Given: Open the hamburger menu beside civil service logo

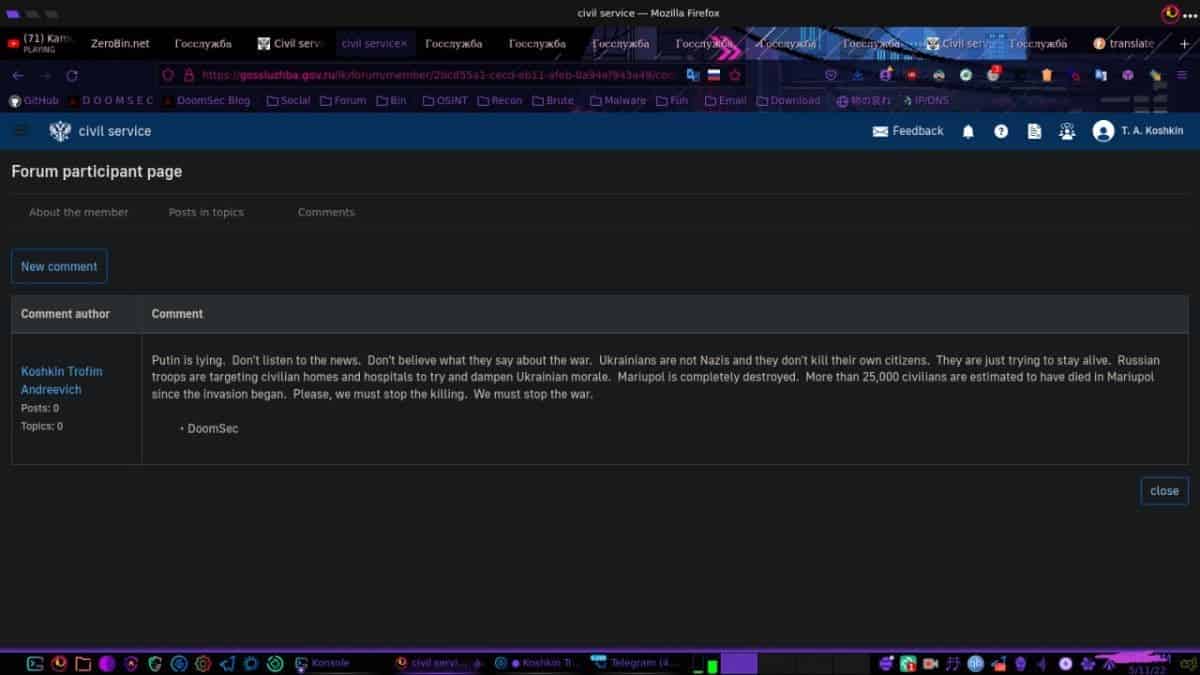Looking at the screenshot, I should pos(20,131).
